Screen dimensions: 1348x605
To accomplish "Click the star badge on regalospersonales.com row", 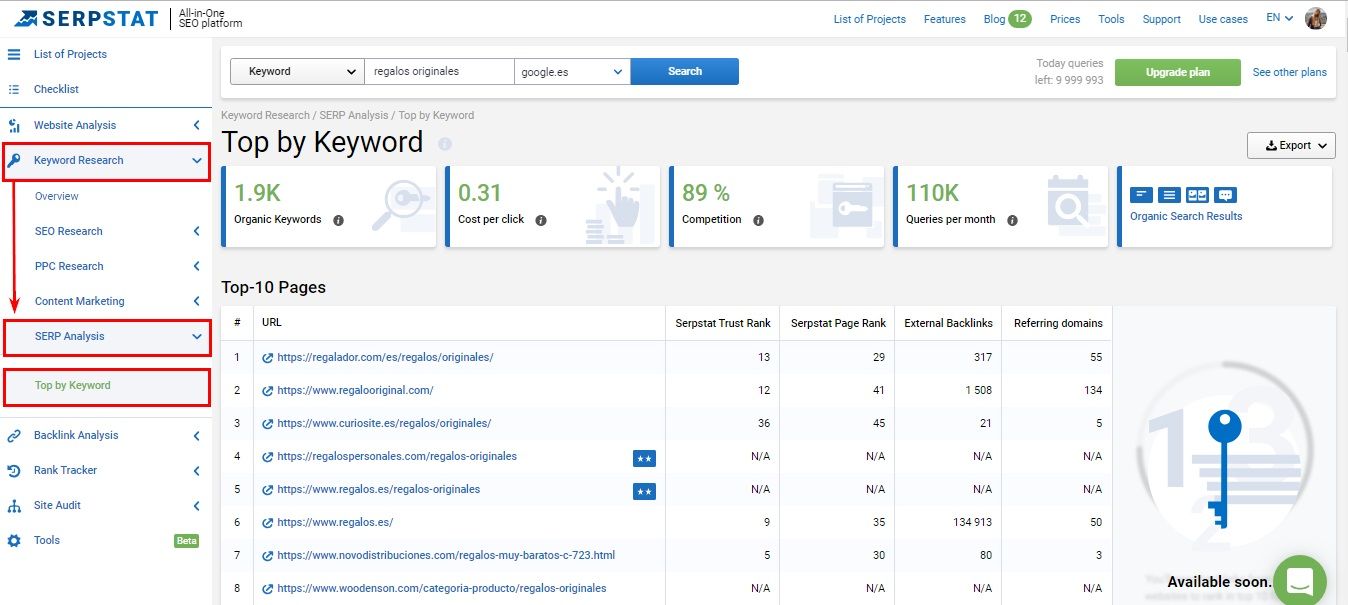I will (644, 458).
